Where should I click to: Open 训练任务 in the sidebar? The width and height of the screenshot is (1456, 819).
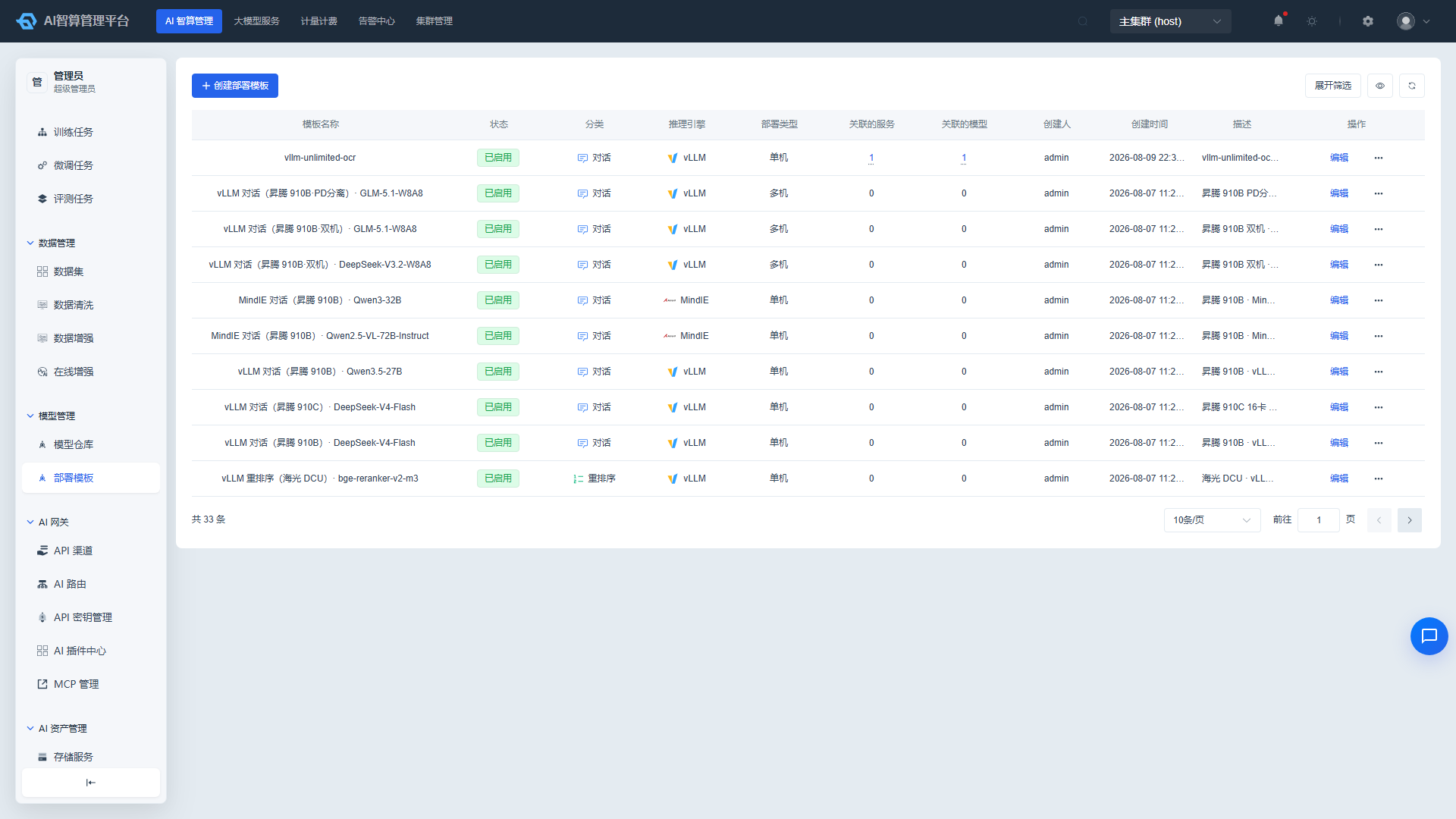point(91,132)
